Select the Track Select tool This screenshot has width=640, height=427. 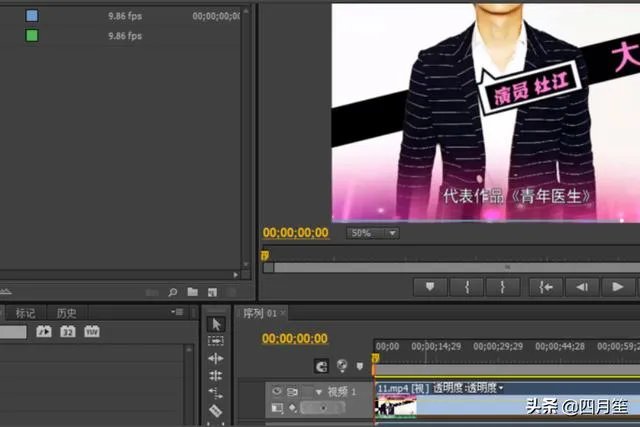coord(216,340)
